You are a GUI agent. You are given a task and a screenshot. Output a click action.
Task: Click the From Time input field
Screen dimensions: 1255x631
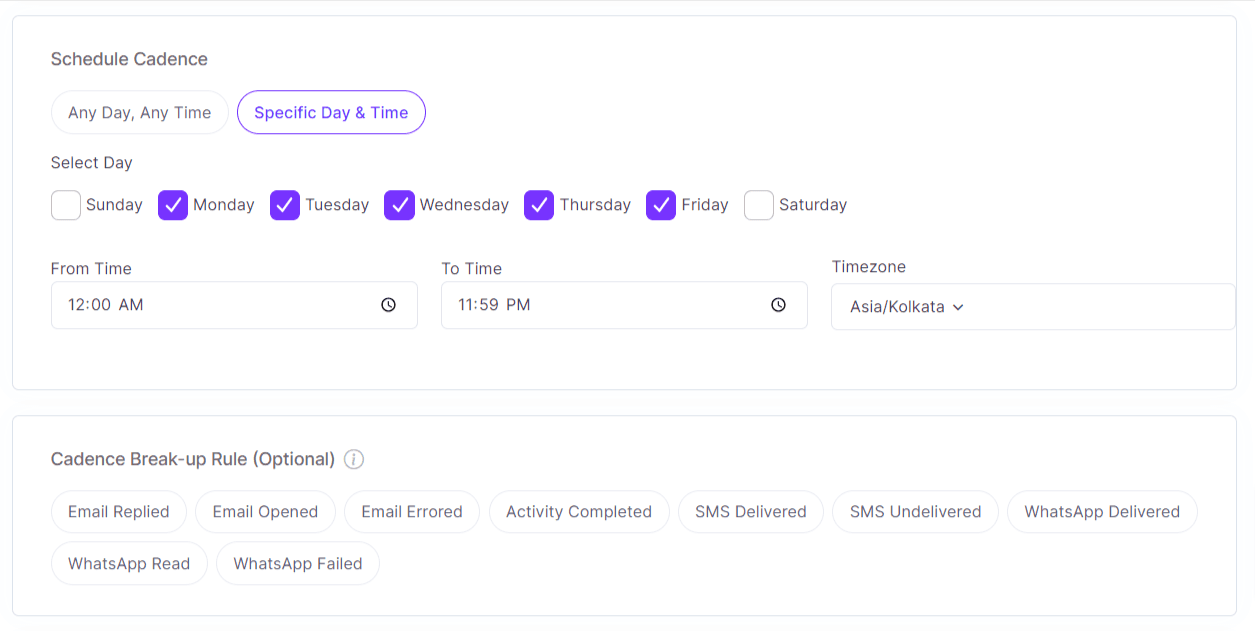click(200, 304)
